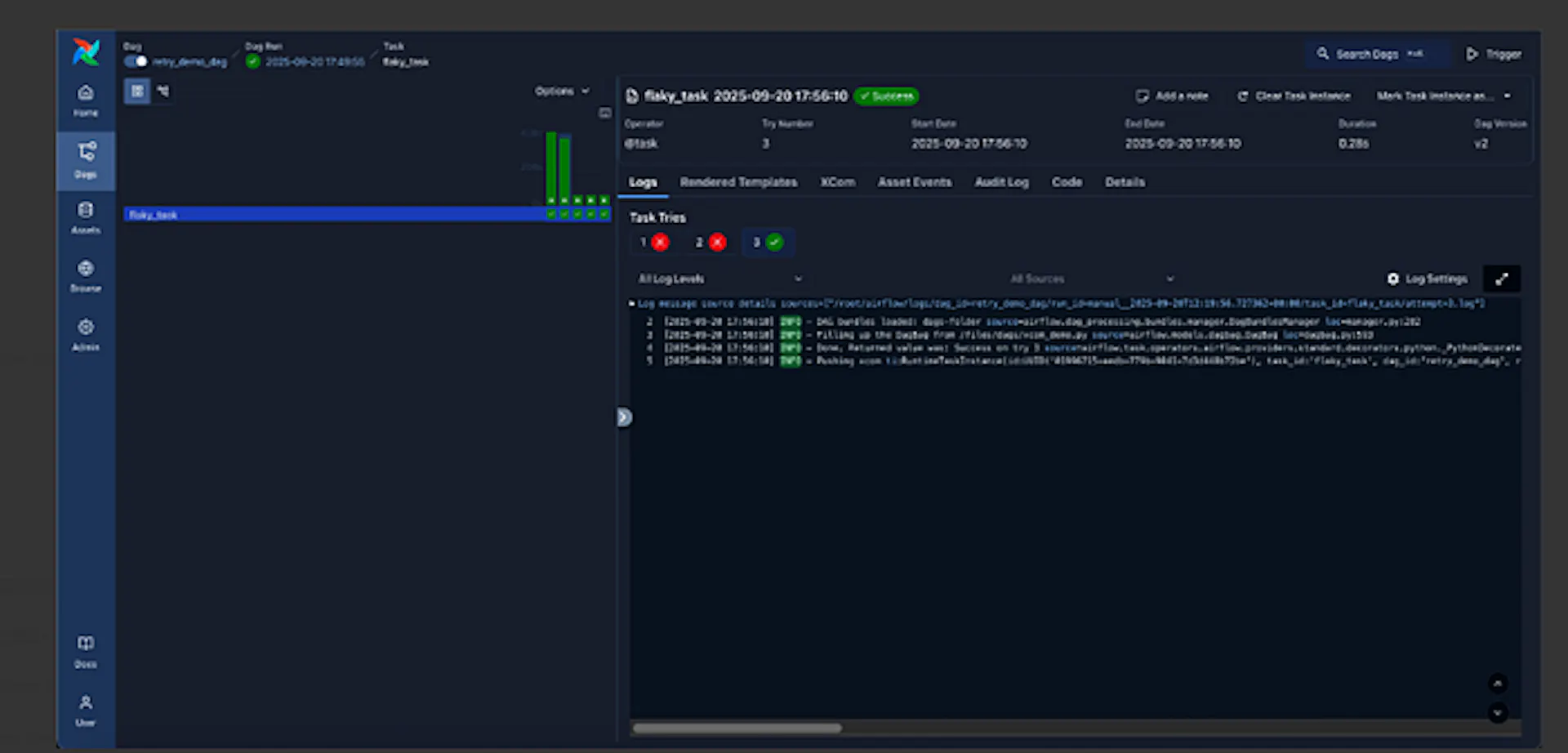Switch to the Logs tab

tap(643, 182)
